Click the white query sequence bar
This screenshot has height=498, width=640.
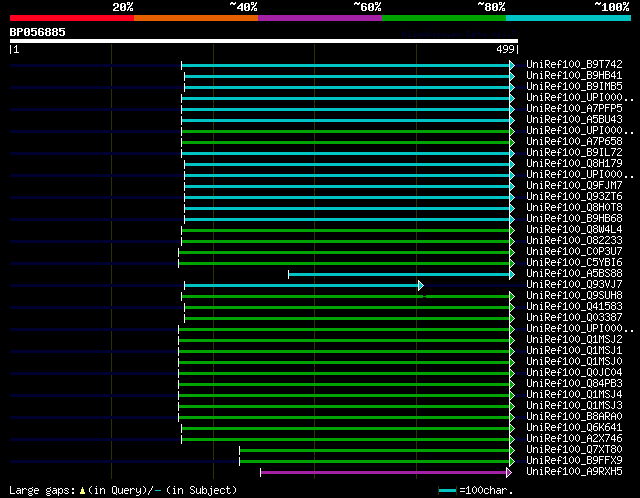(x=263, y=41)
